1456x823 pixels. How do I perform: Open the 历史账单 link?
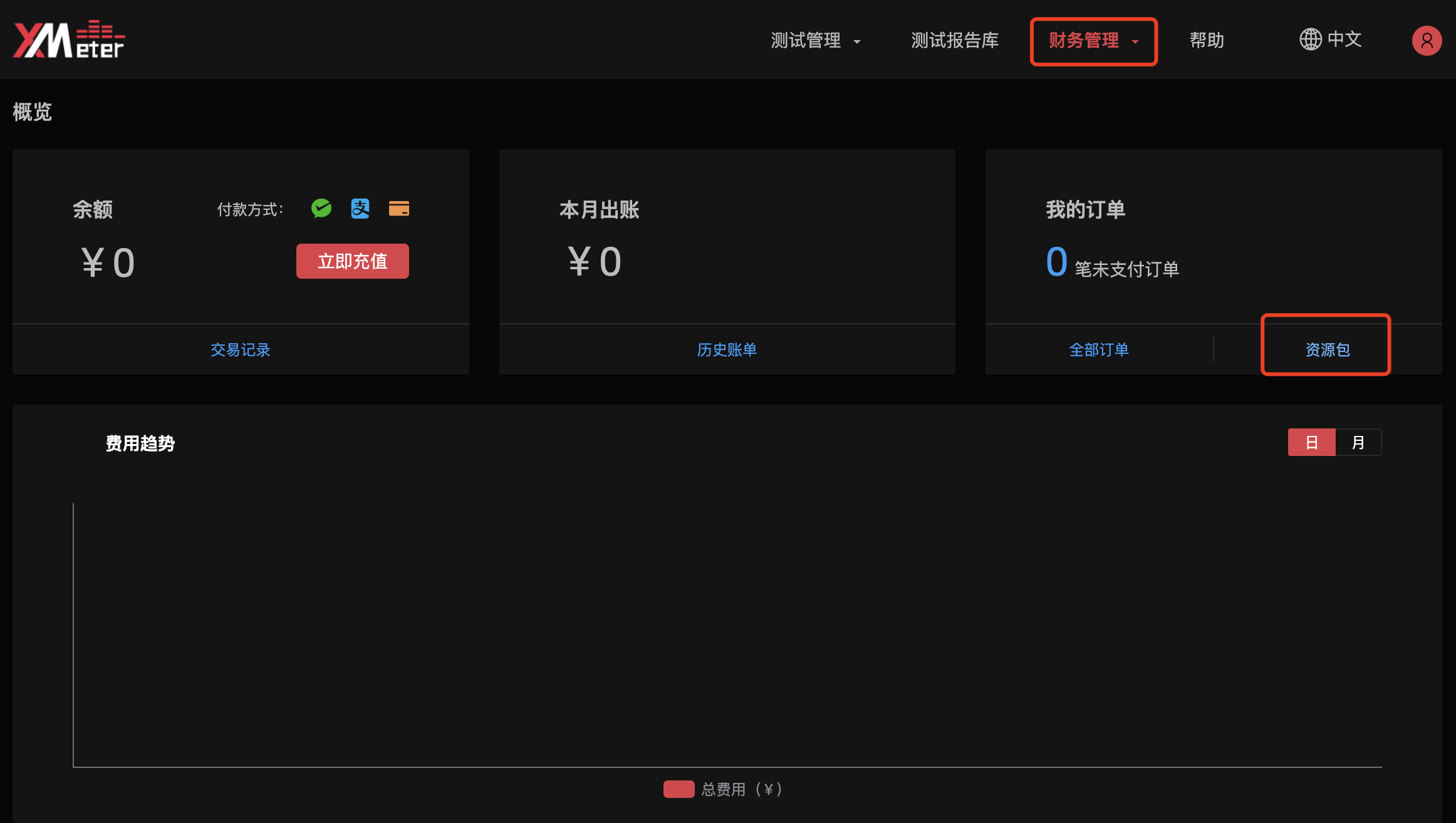click(x=727, y=349)
